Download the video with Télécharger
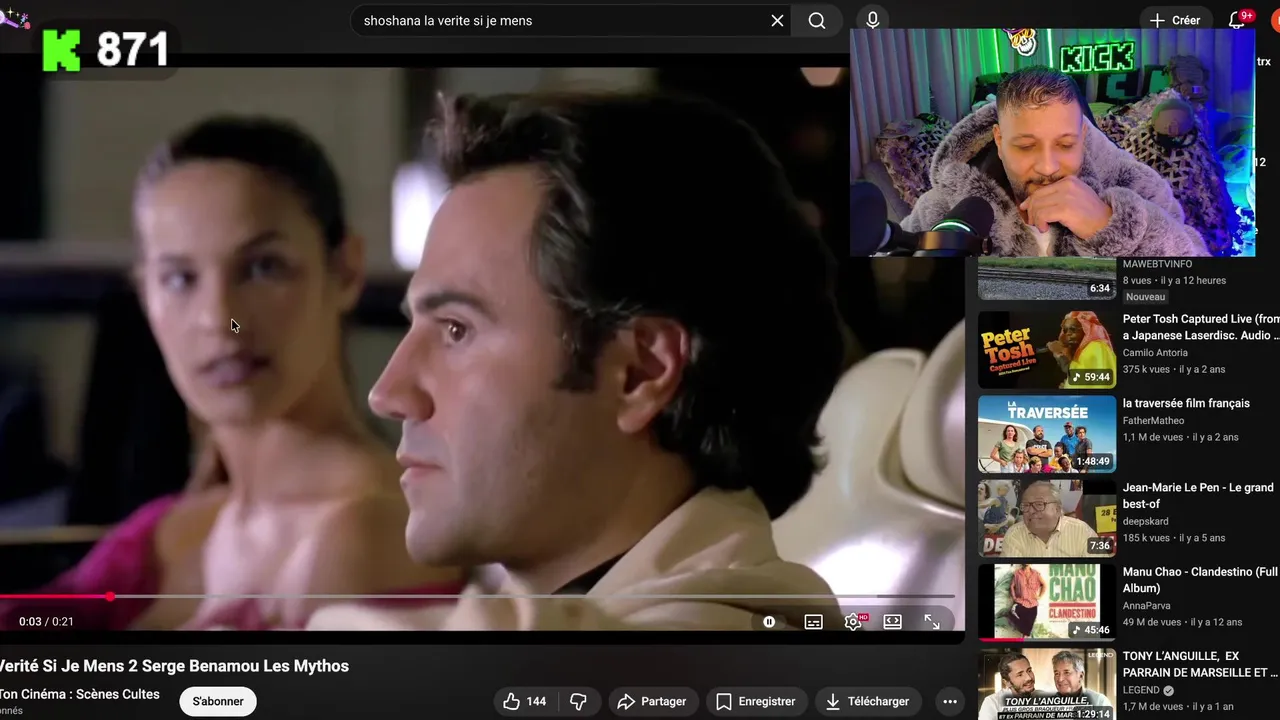The image size is (1280, 720). click(x=867, y=701)
